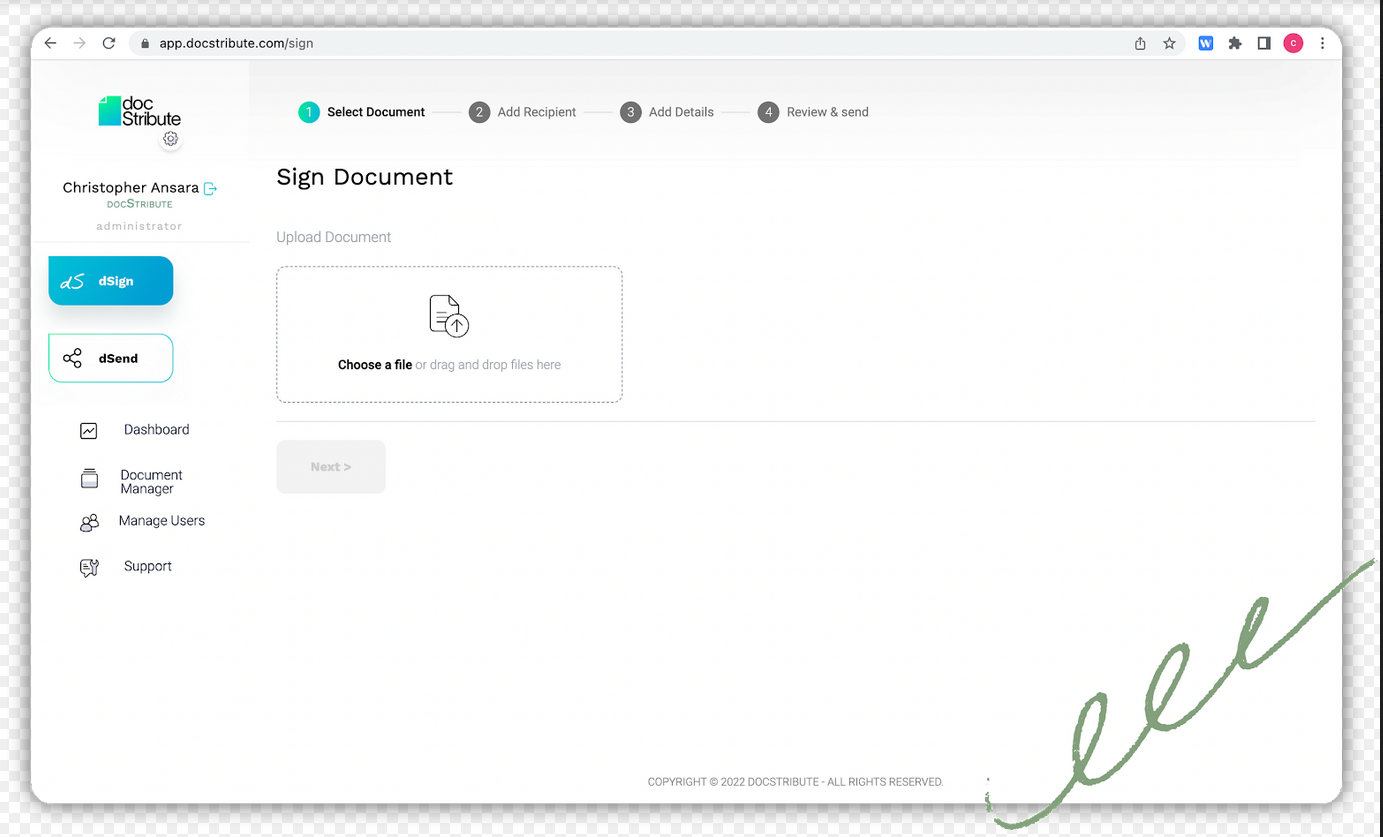Click the Upload Document label
1383x837 pixels.
(334, 237)
